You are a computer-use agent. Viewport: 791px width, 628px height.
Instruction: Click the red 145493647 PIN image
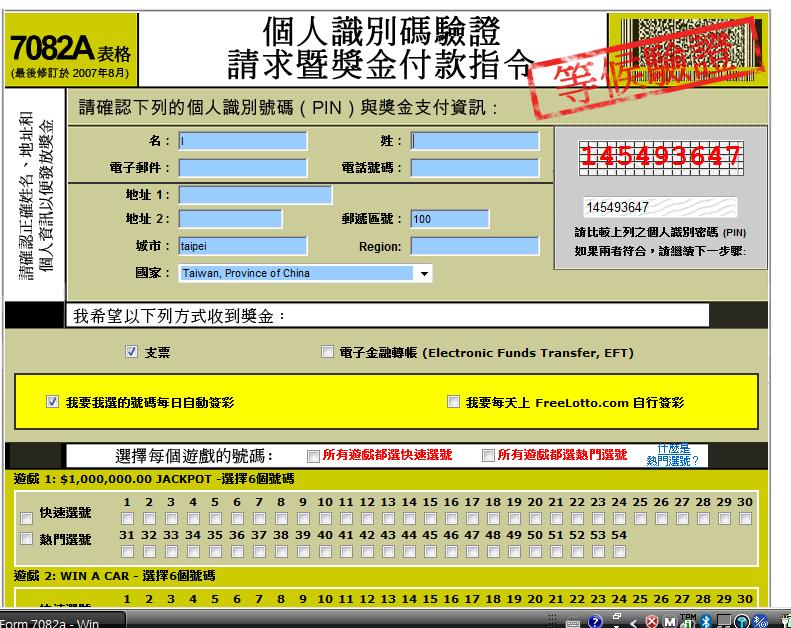[x=661, y=158]
